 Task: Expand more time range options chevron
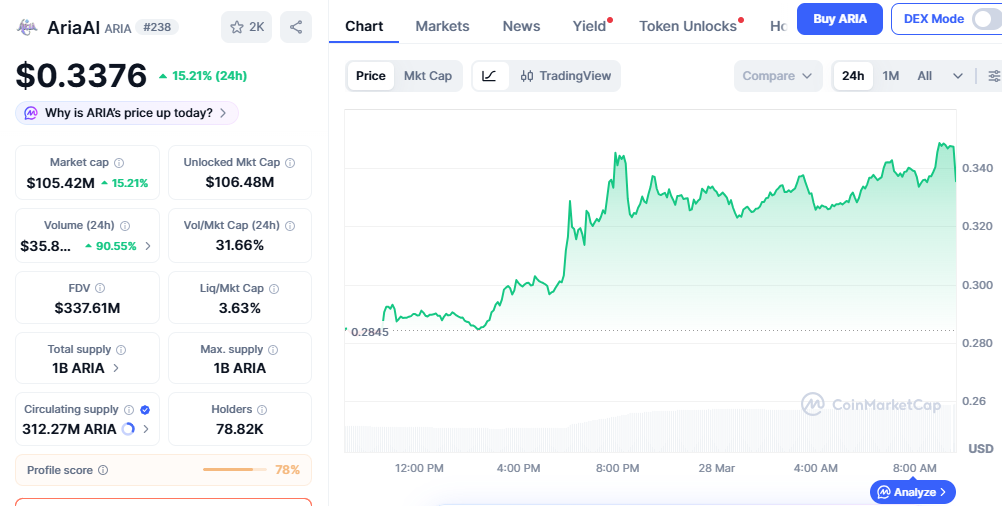point(958,76)
